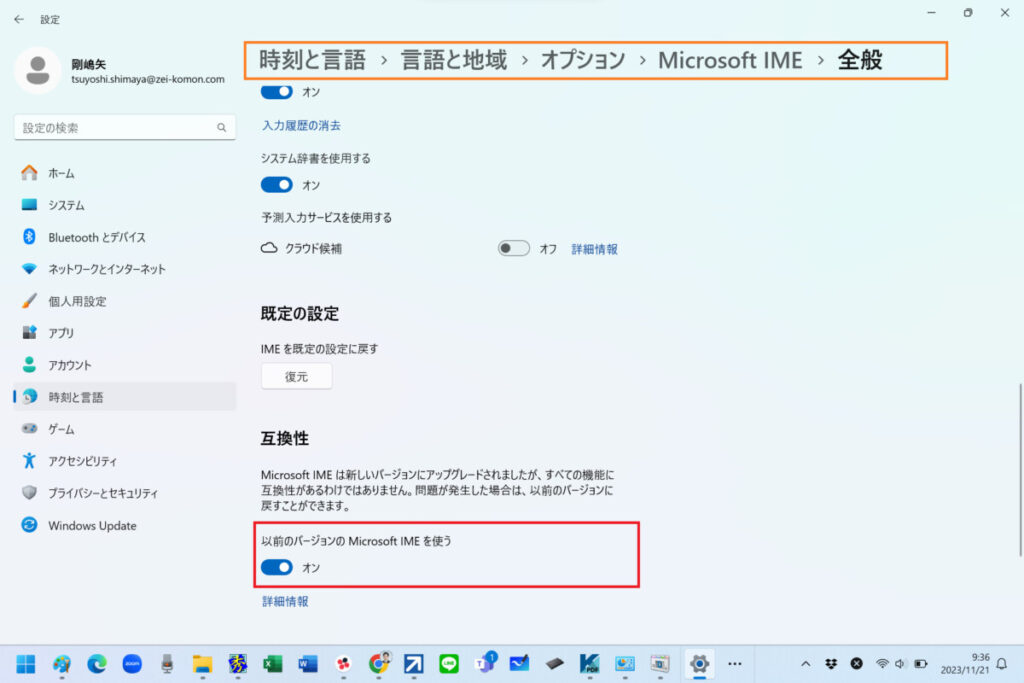
Task: Launch Excel from the taskbar
Action: 273,664
